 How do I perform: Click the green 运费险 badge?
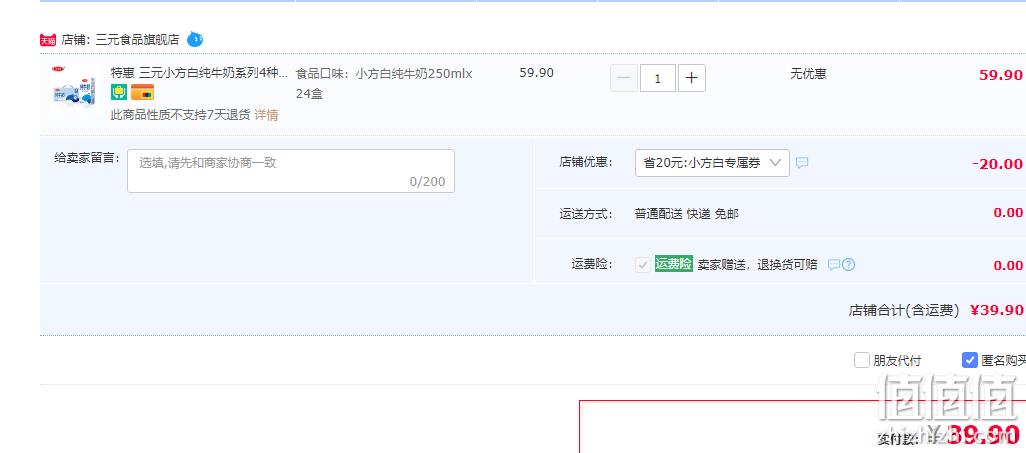[x=673, y=264]
